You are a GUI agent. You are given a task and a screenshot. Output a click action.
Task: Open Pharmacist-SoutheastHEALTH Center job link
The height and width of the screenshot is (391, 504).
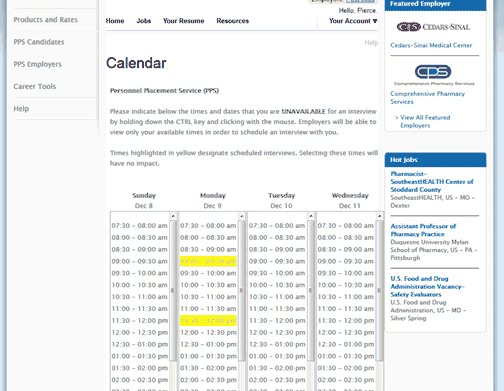click(432, 182)
